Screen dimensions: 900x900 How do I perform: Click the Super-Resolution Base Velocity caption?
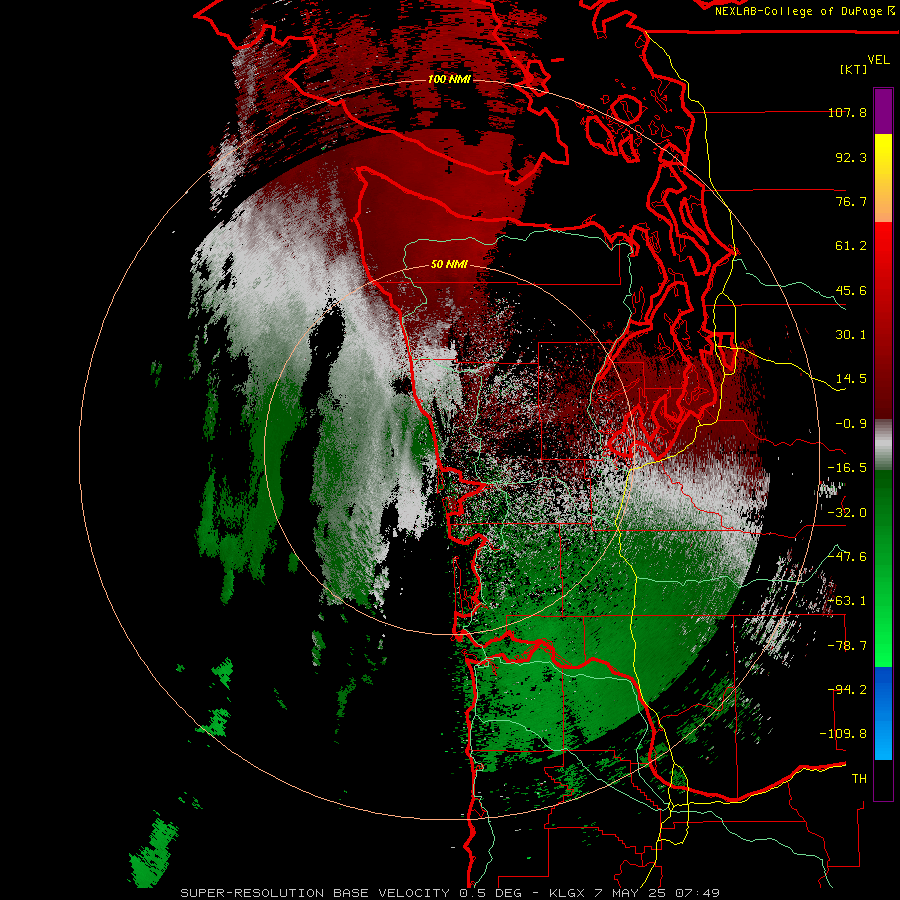[x=449, y=893]
